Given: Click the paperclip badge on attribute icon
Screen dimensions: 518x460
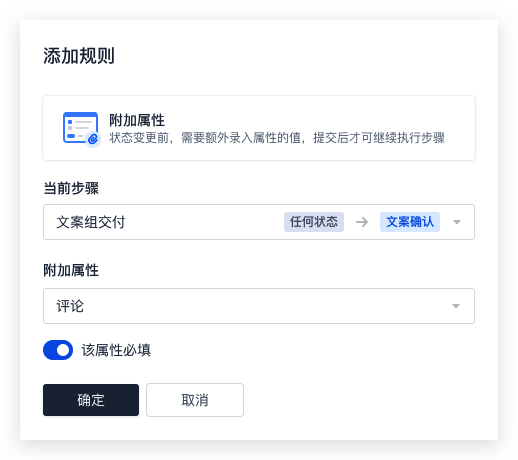Looking at the screenshot, I should point(93,139).
